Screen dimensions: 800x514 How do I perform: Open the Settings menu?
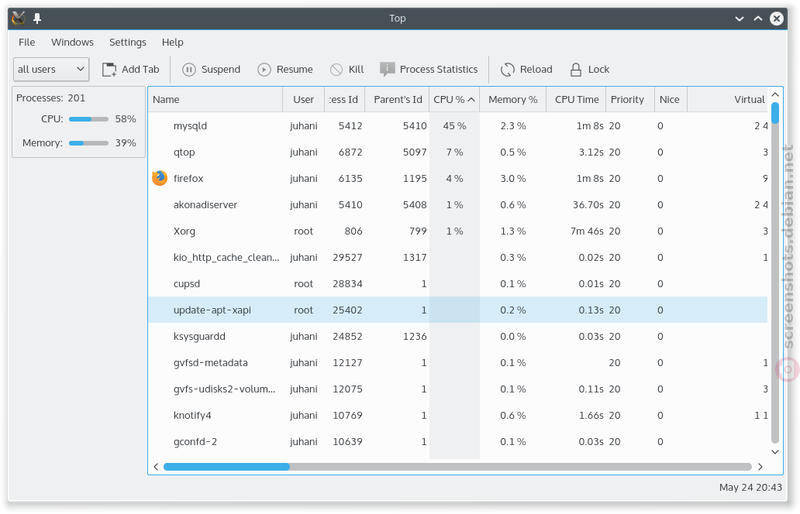coord(128,42)
